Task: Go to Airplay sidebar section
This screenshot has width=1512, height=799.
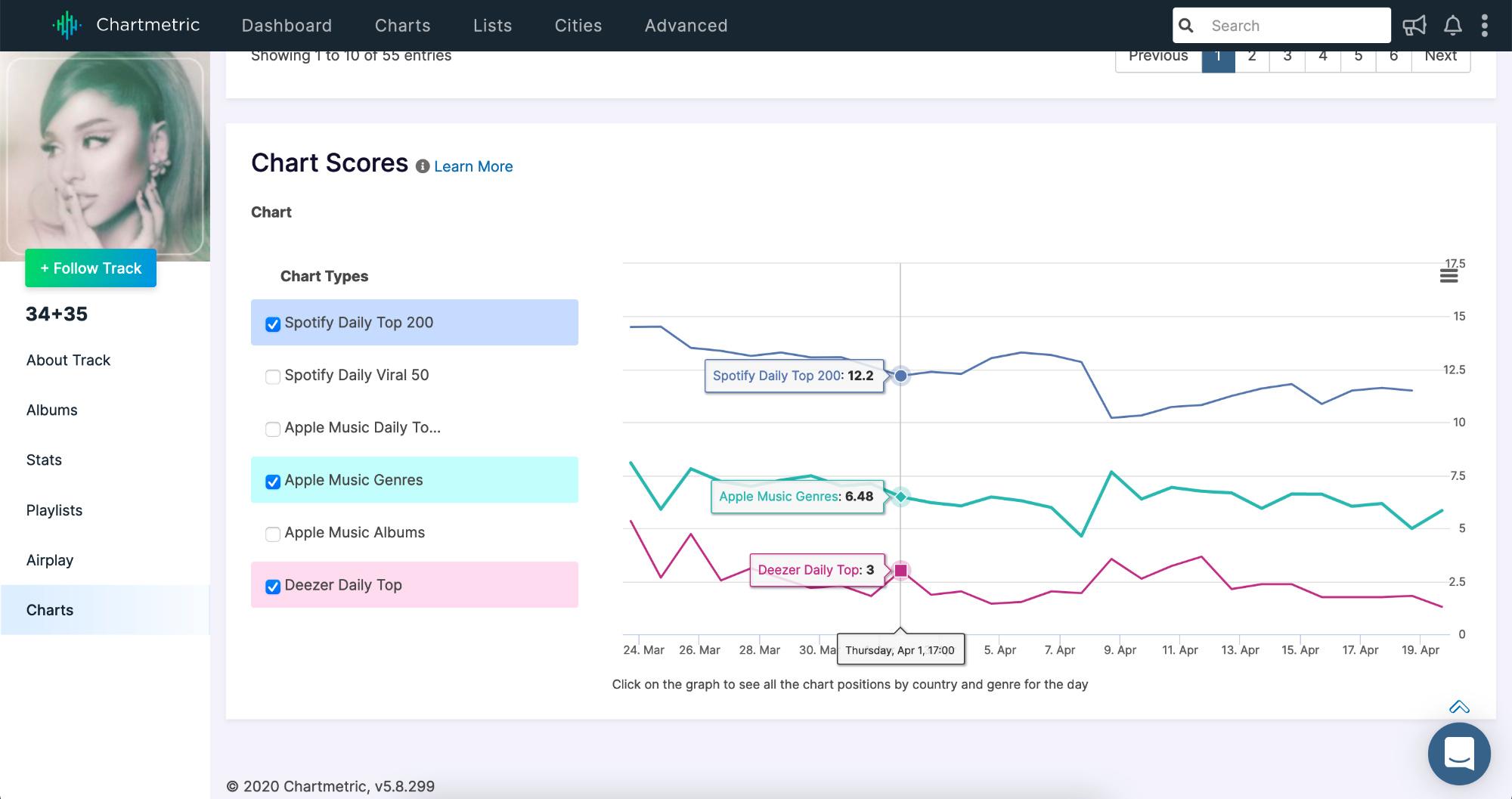Action: pyautogui.click(x=50, y=560)
